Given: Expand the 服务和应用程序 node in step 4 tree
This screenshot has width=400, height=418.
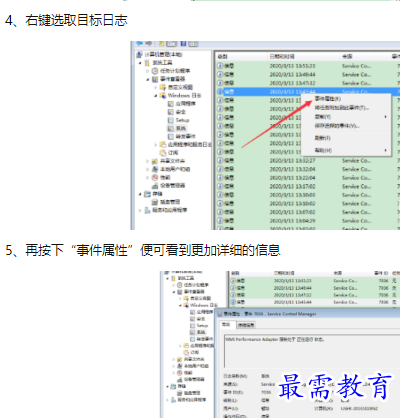Looking at the screenshot, I should tap(140, 210).
